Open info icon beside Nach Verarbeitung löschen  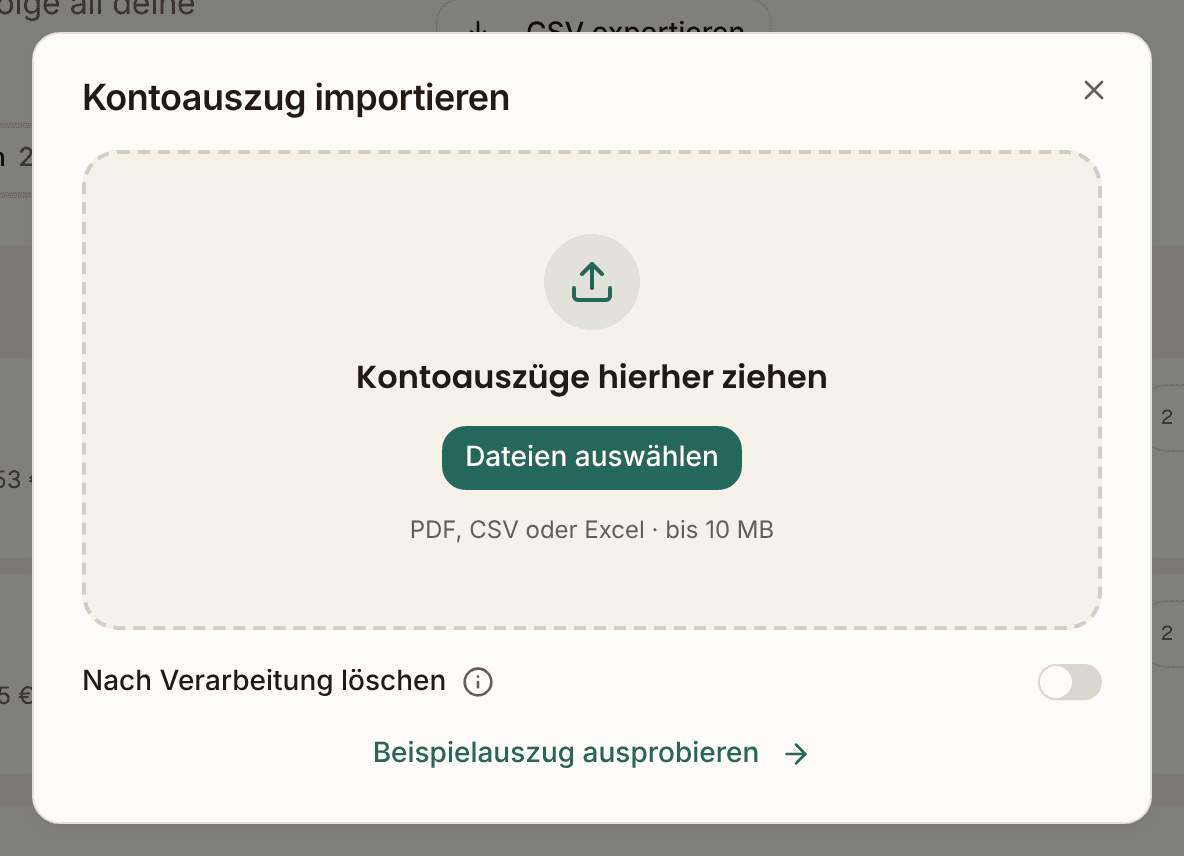coord(478,682)
